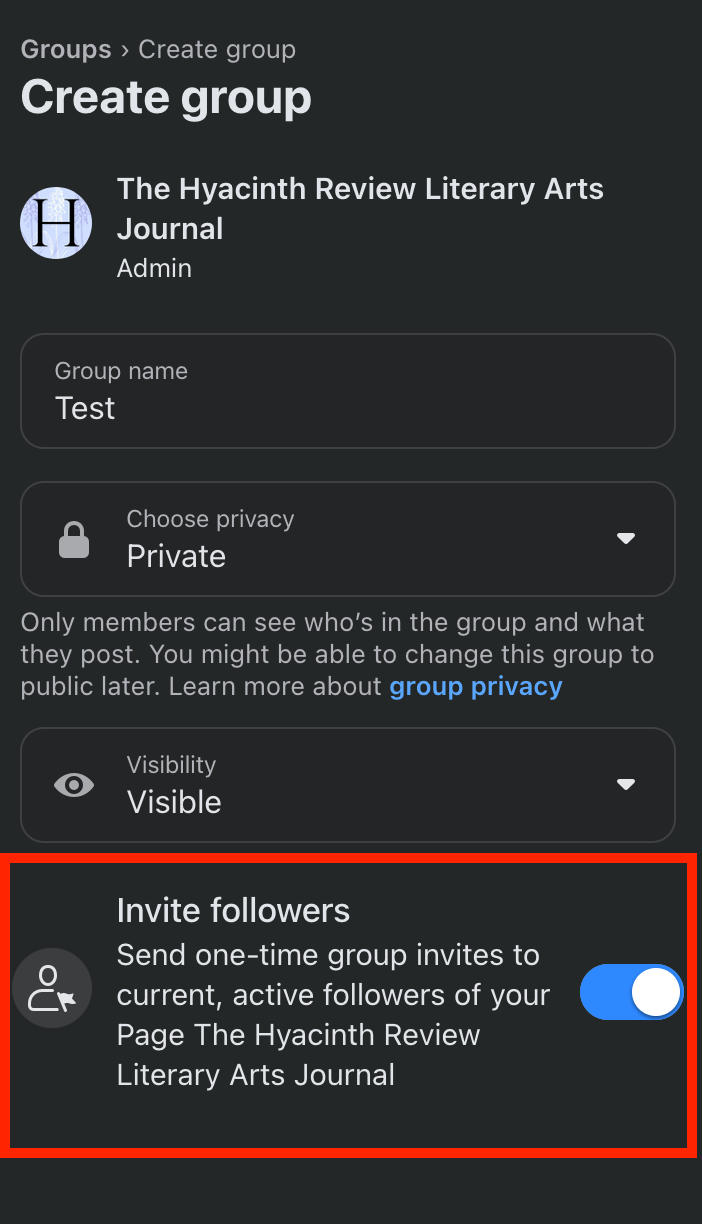Click the Hyacinth Review page avatar
Screen dimensions: 702x1224
[x=57, y=222]
